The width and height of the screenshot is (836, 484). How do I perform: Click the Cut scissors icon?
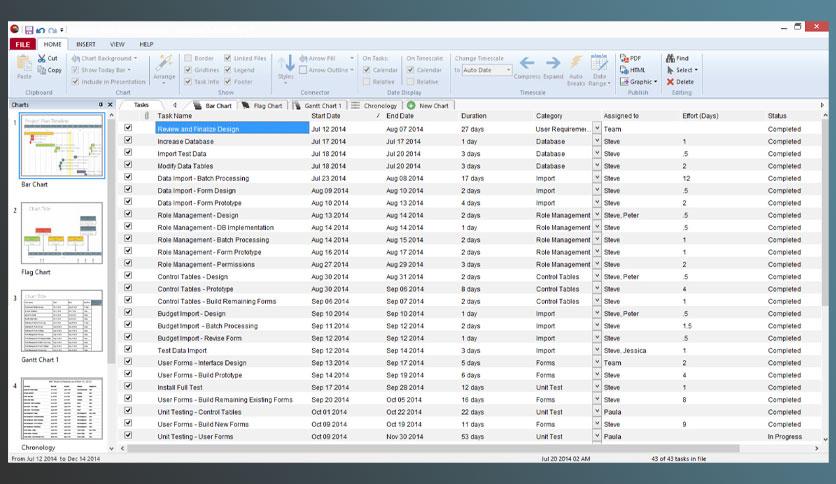coord(42,58)
